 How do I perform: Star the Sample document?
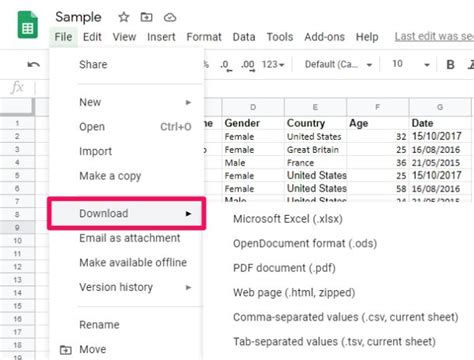[x=124, y=17]
